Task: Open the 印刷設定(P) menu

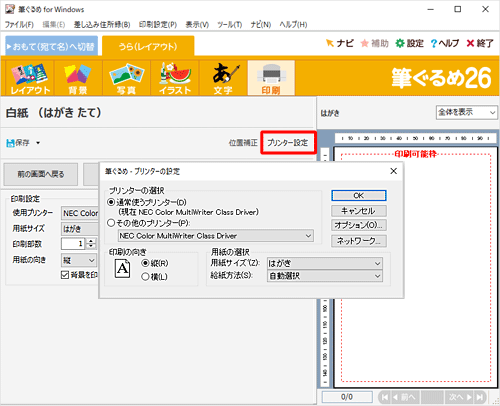Action: coord(158,25)
